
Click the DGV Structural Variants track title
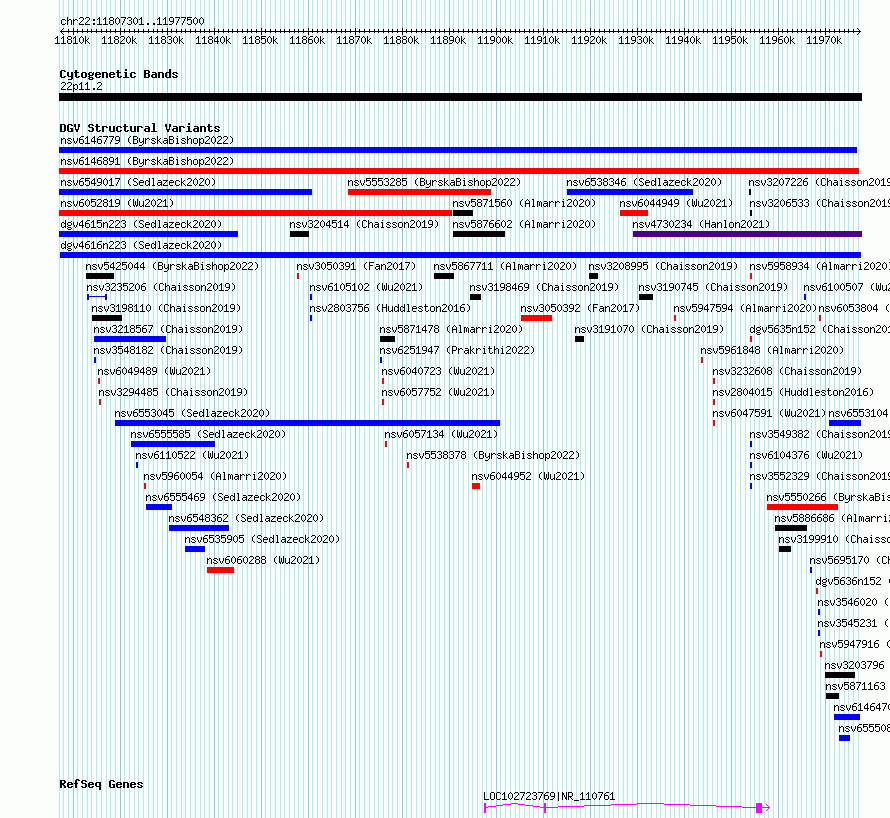(x=140, y=128)
